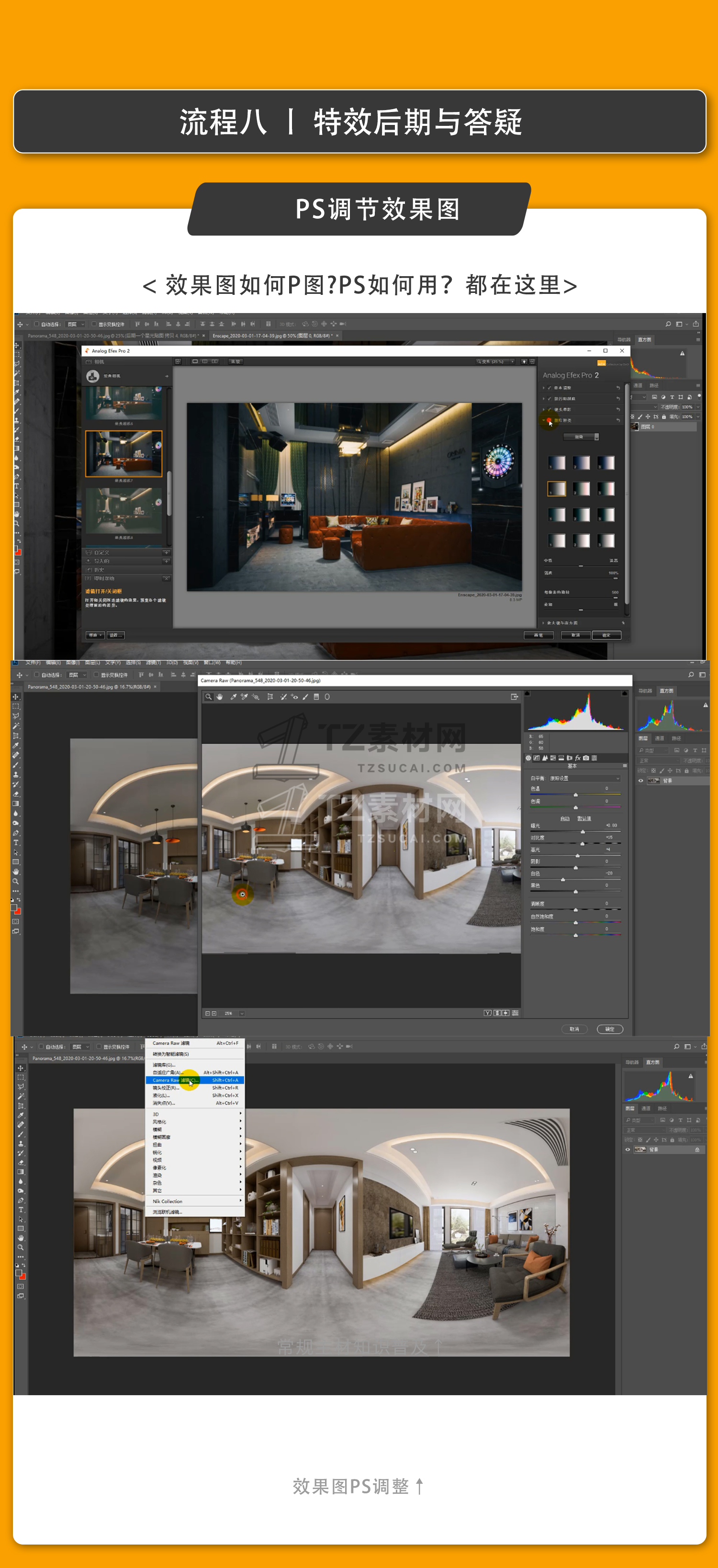Open the zoom level dropdown in Camera Raw
Viewport: 718px width, 1568px height.
click(x=242, y=1013)
